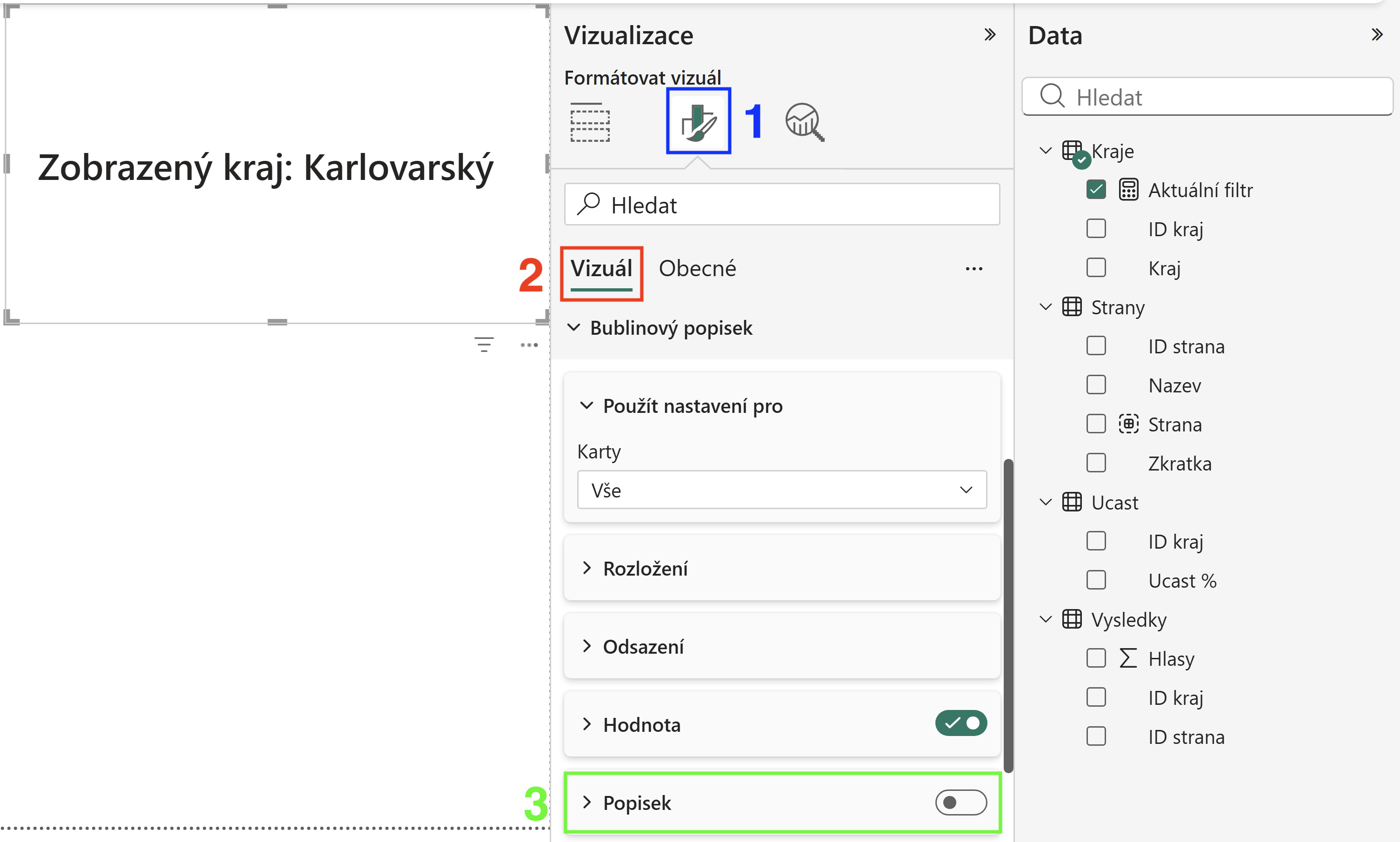Screen dimensions: 1400x842
Task: Collapse the Použít nastavení pro section
Action: pos(586,406)
